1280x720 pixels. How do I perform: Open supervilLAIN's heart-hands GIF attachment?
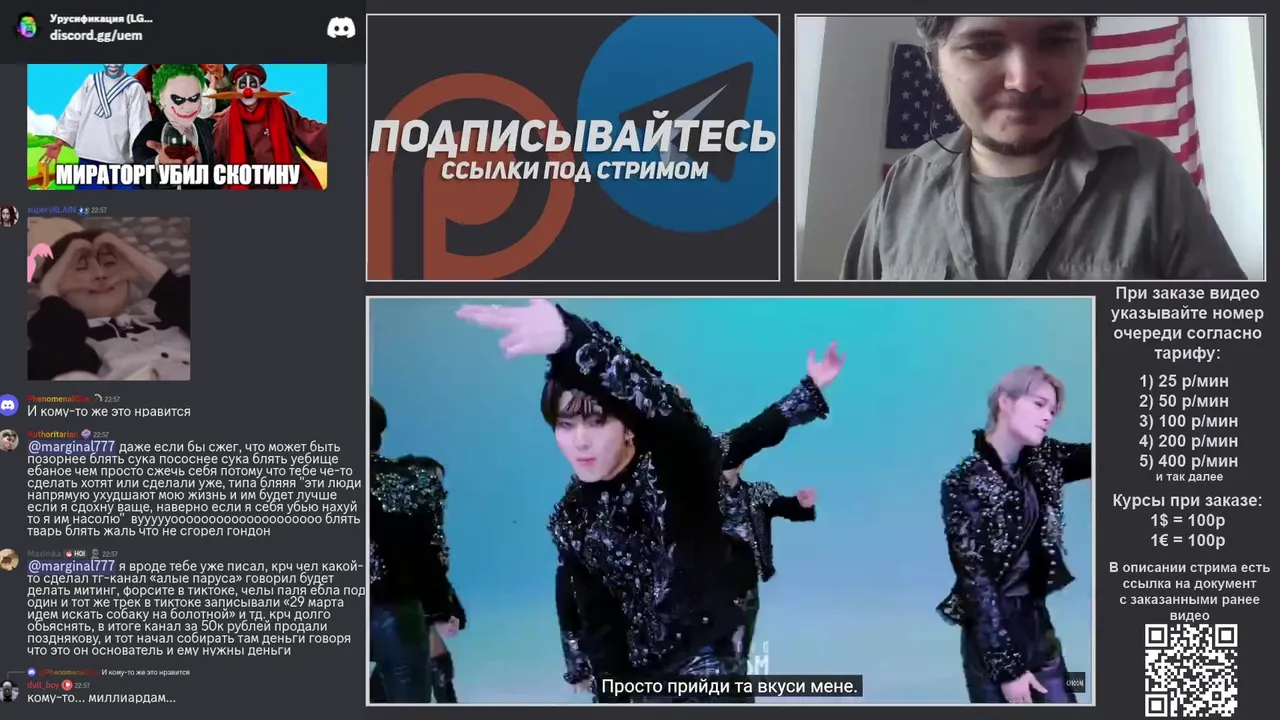[x=108, y=299]
